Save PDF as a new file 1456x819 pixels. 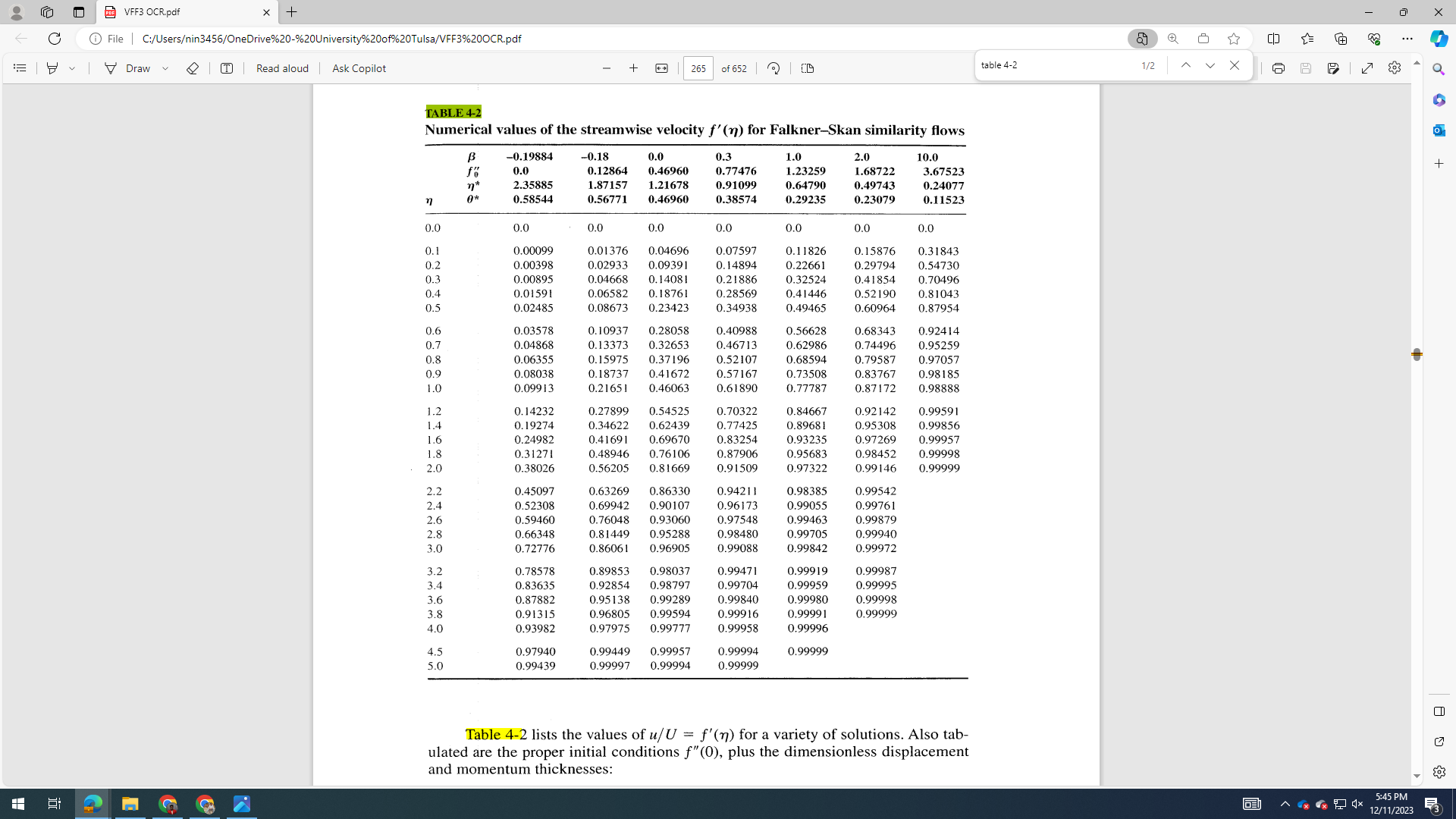click(x=1332, y=68)
